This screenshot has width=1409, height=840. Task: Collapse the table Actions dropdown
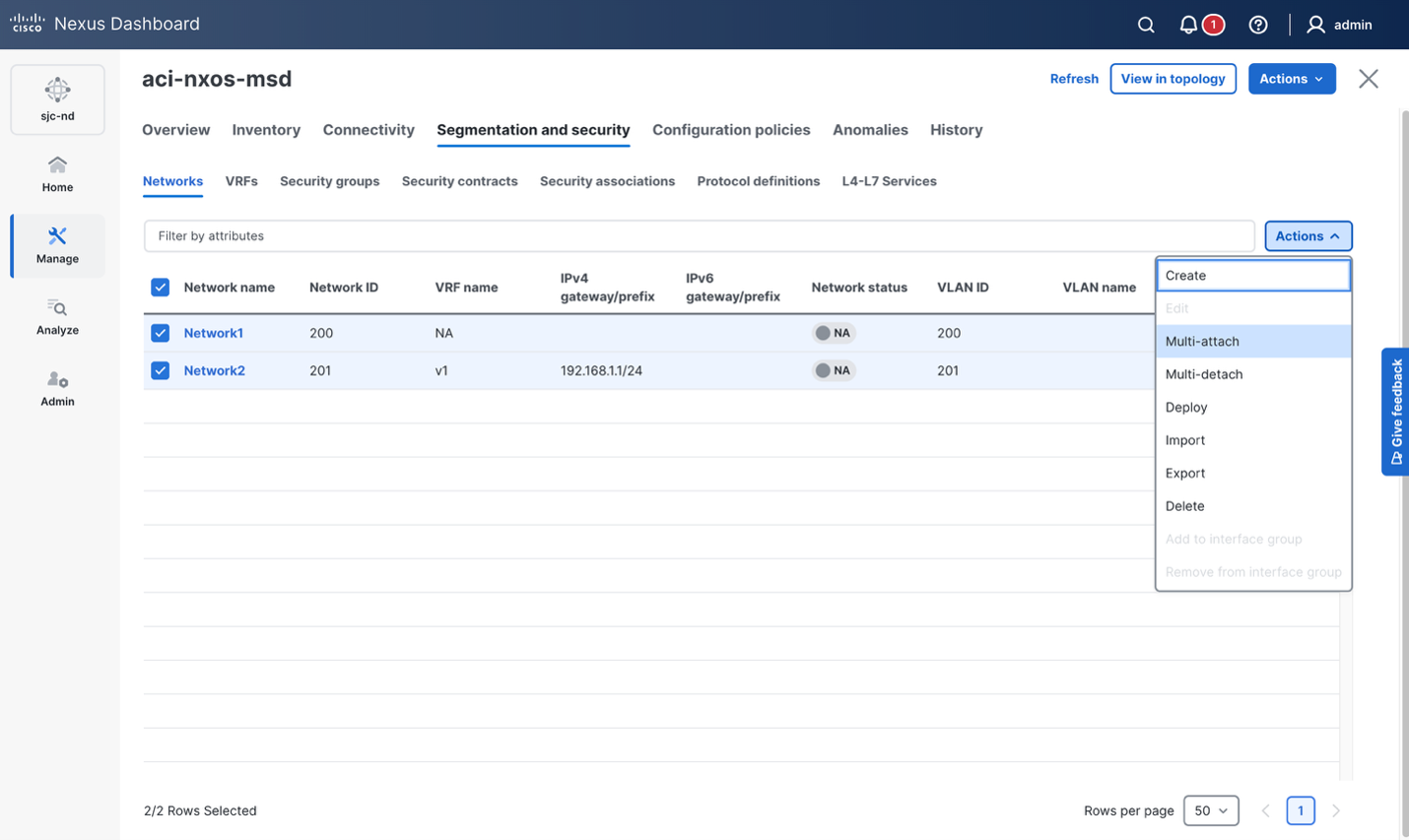1308,236
